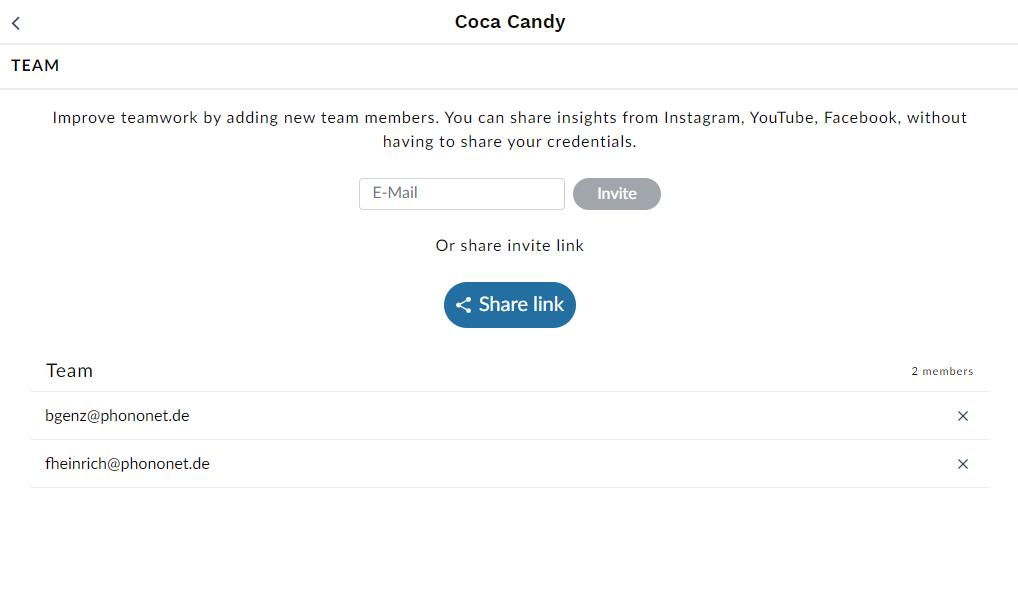Viewport: 1018px width, 610px height.
Task: Click the 'Or share invite link' text
Action: (510, 246)
